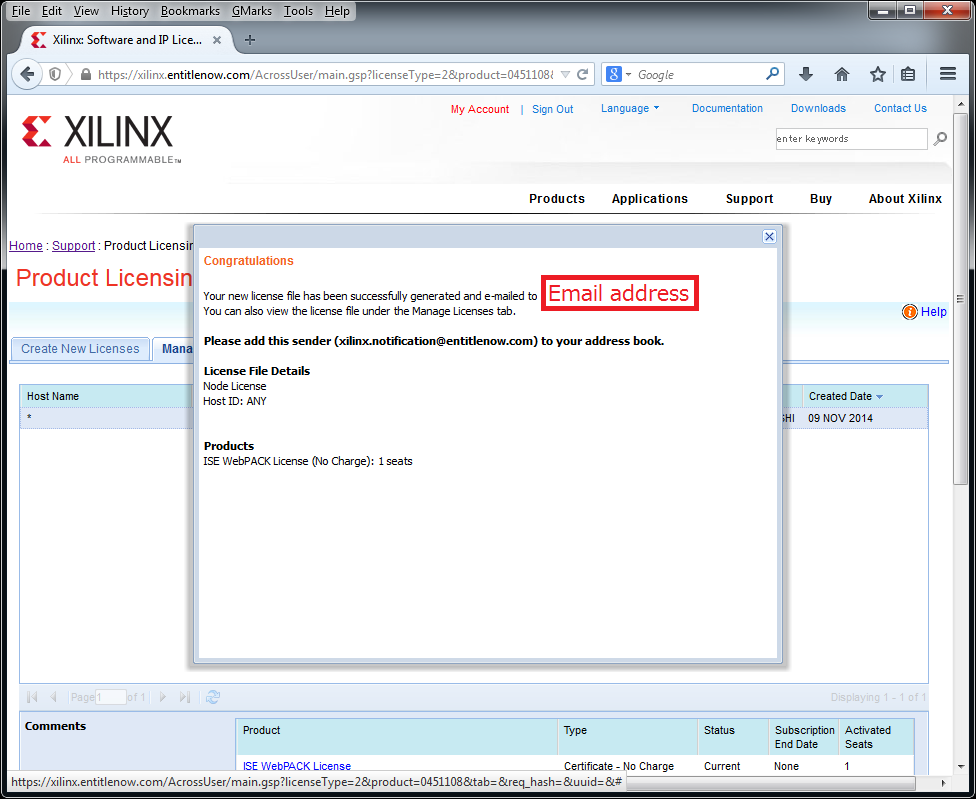Open the Support navigation item
This screenshot has width=976, height=799.
749,199
